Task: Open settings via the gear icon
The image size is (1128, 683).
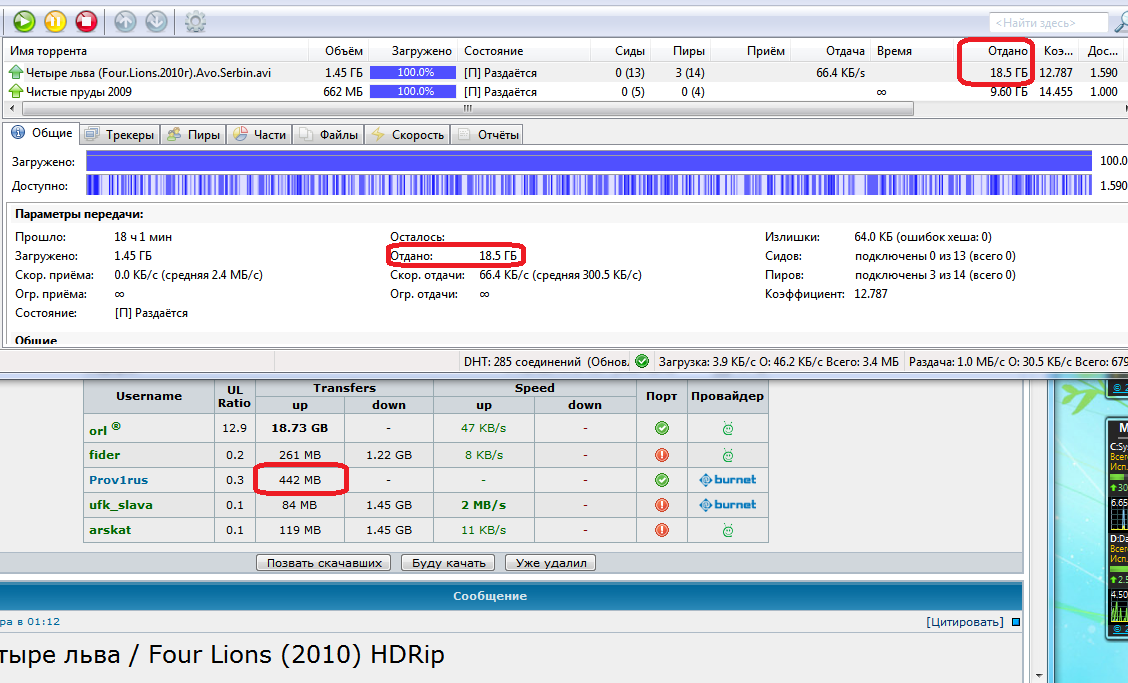Action: click(x=195, y=20)
